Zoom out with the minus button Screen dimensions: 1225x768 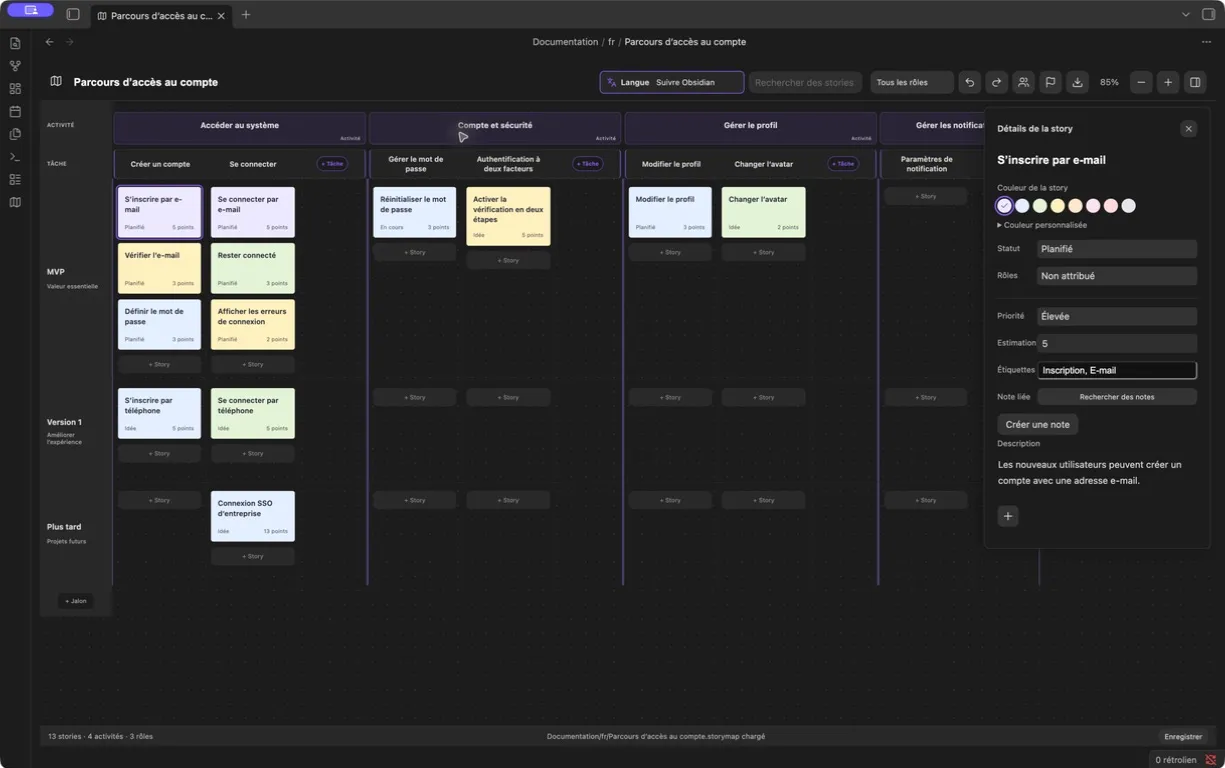(x=1141, y=82)
